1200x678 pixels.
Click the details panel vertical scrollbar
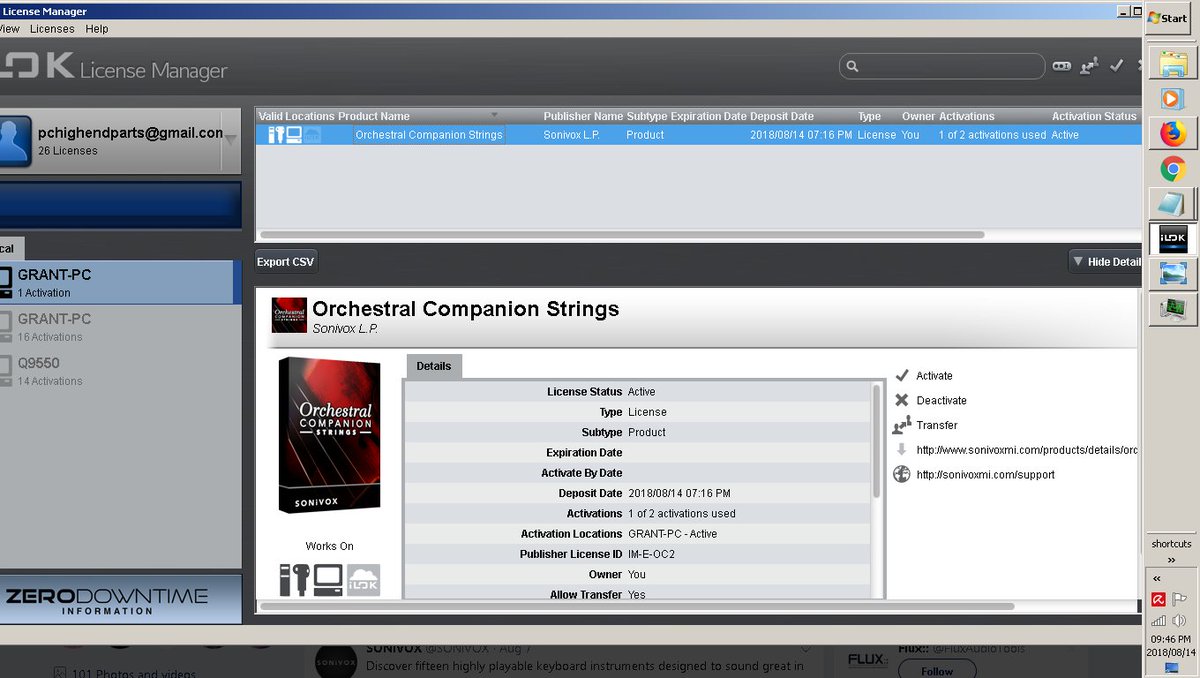click(x=877, y=440)
